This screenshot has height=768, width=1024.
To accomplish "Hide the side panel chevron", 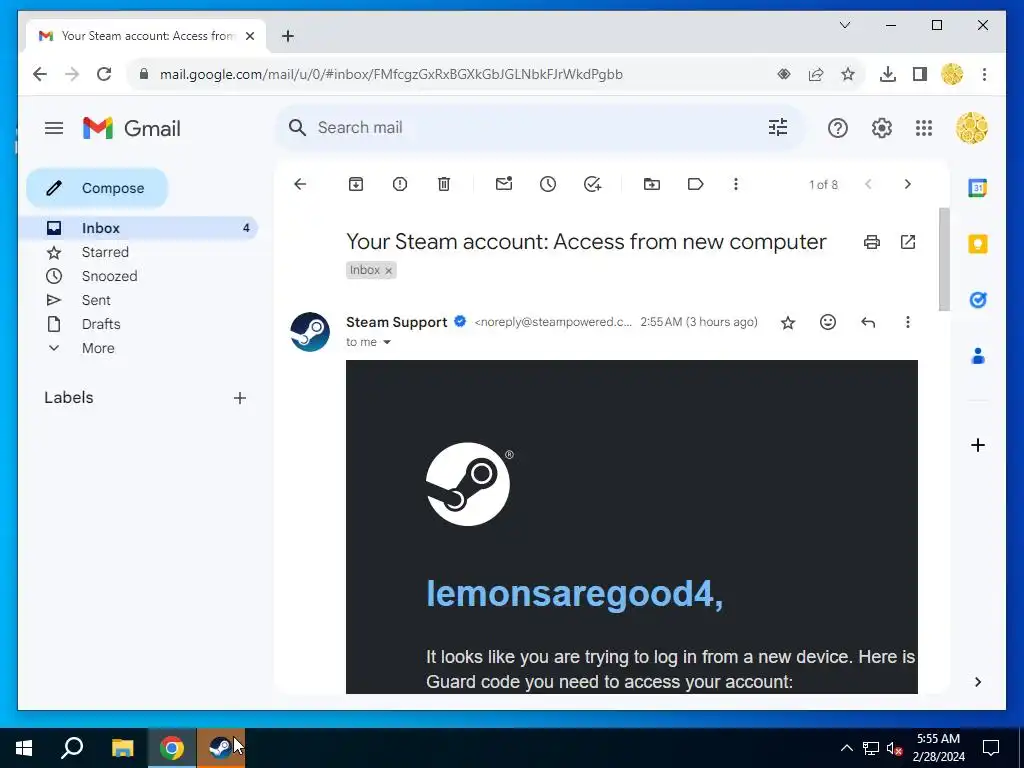I will [x=978, y=682].
